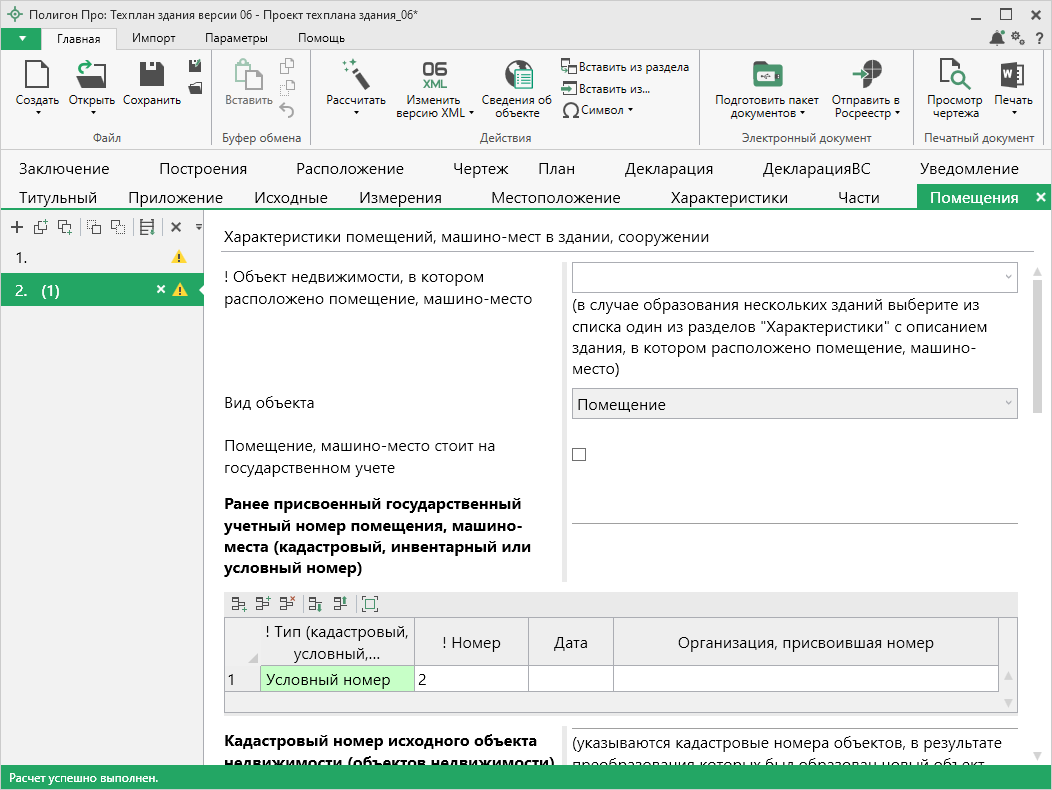
Task: Switch to the Импорт ribbon tab
Action: (x=153, y=38)
